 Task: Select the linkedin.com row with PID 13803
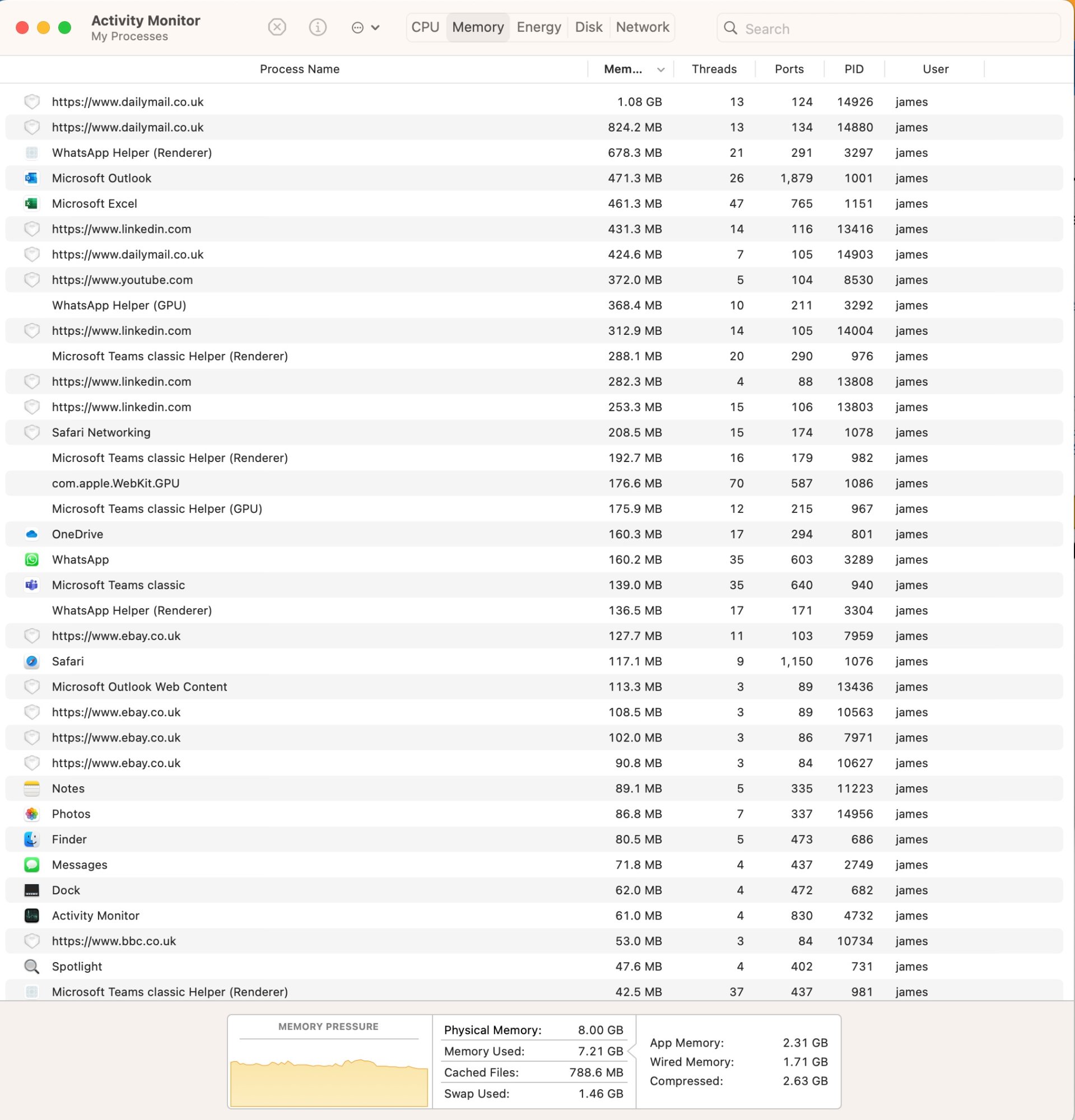[x=534, y=407]
